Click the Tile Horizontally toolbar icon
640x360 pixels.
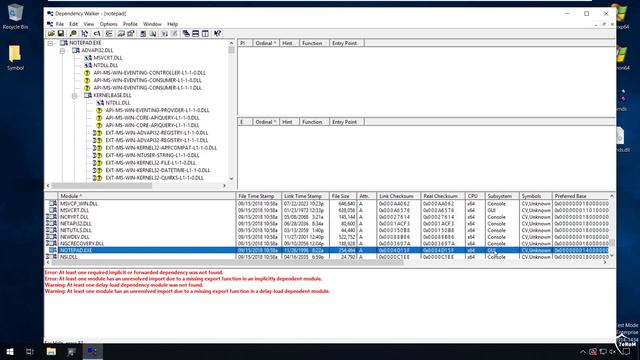(x=196, y=33)
